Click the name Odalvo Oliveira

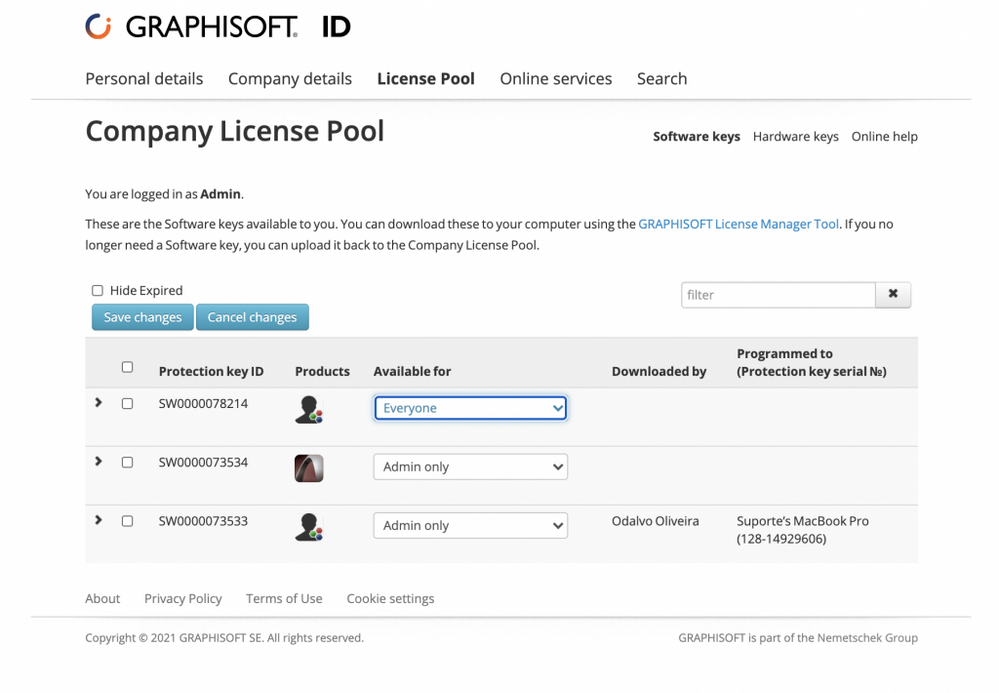point(655,521)
